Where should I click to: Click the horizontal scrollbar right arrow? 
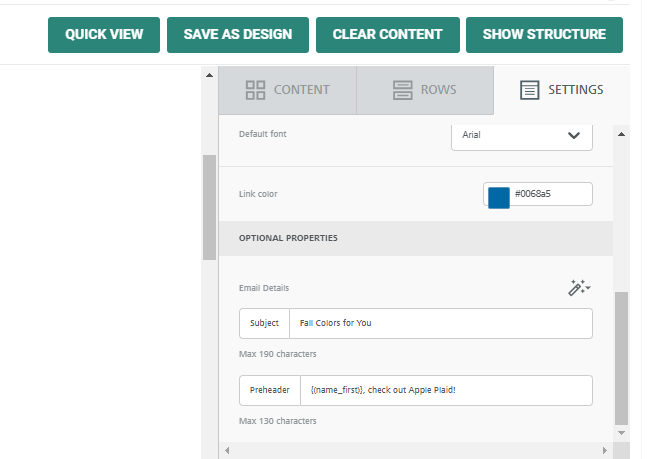(606, 450)
